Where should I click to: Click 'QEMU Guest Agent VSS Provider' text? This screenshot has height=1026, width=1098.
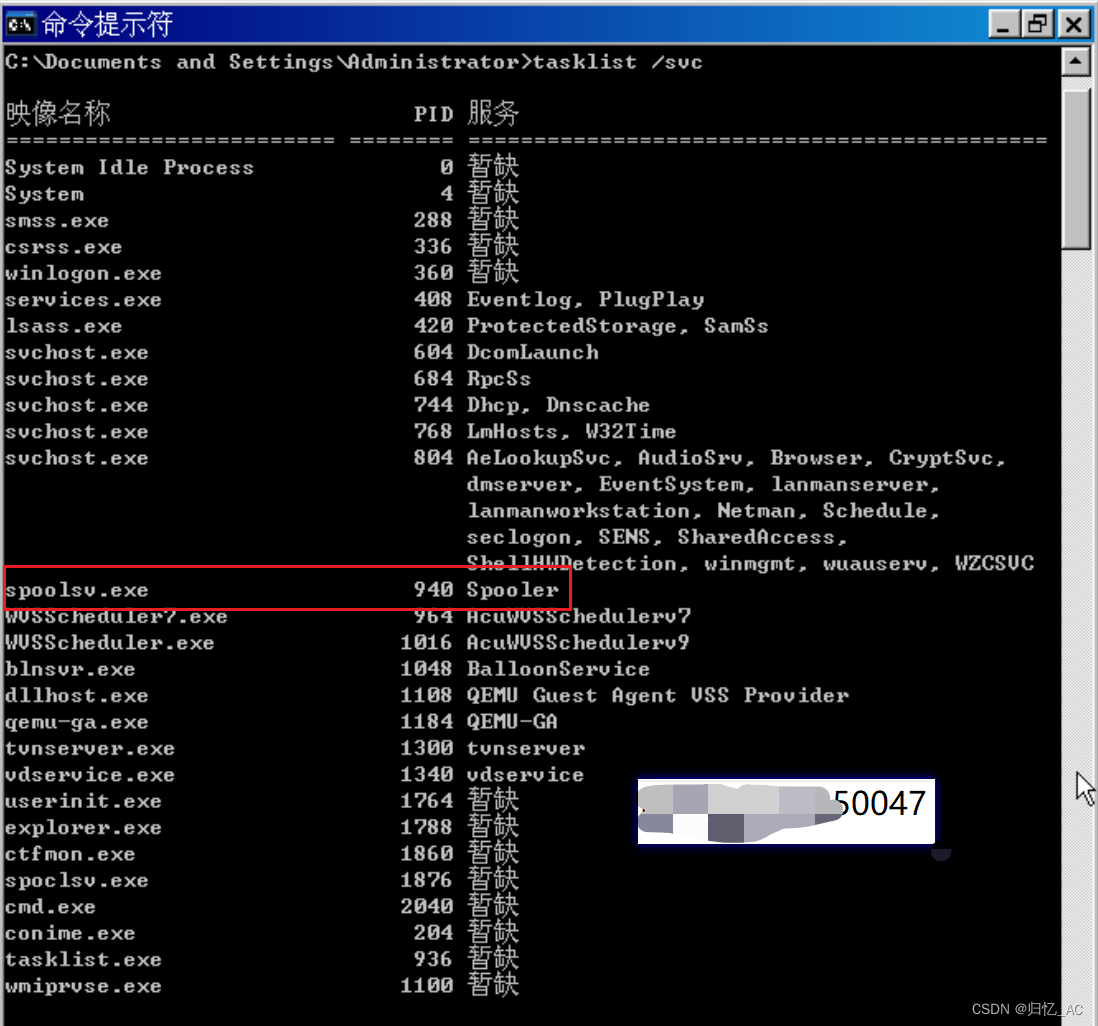click(x=658, y=695)
